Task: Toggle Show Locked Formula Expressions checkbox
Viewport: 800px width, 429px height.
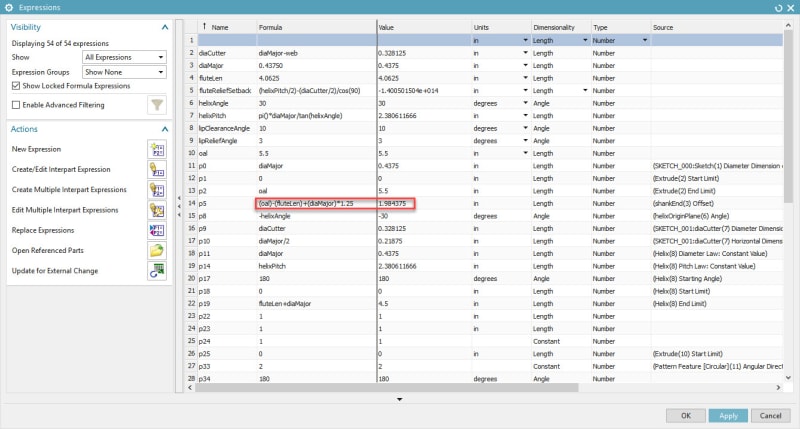Action: pos(16,86)
